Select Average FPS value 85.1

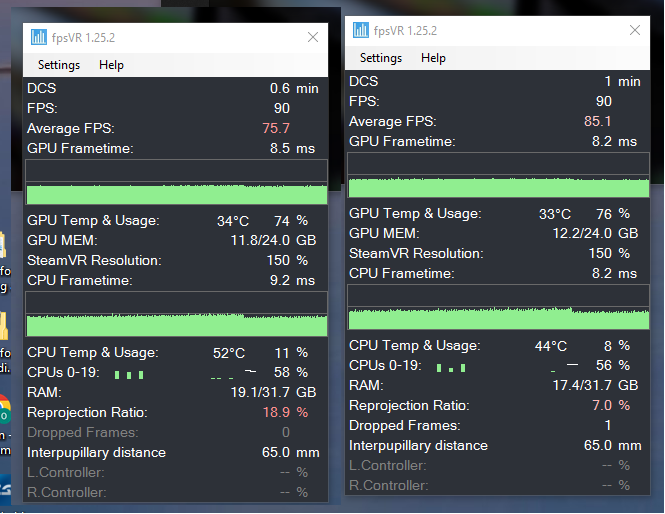598,121
